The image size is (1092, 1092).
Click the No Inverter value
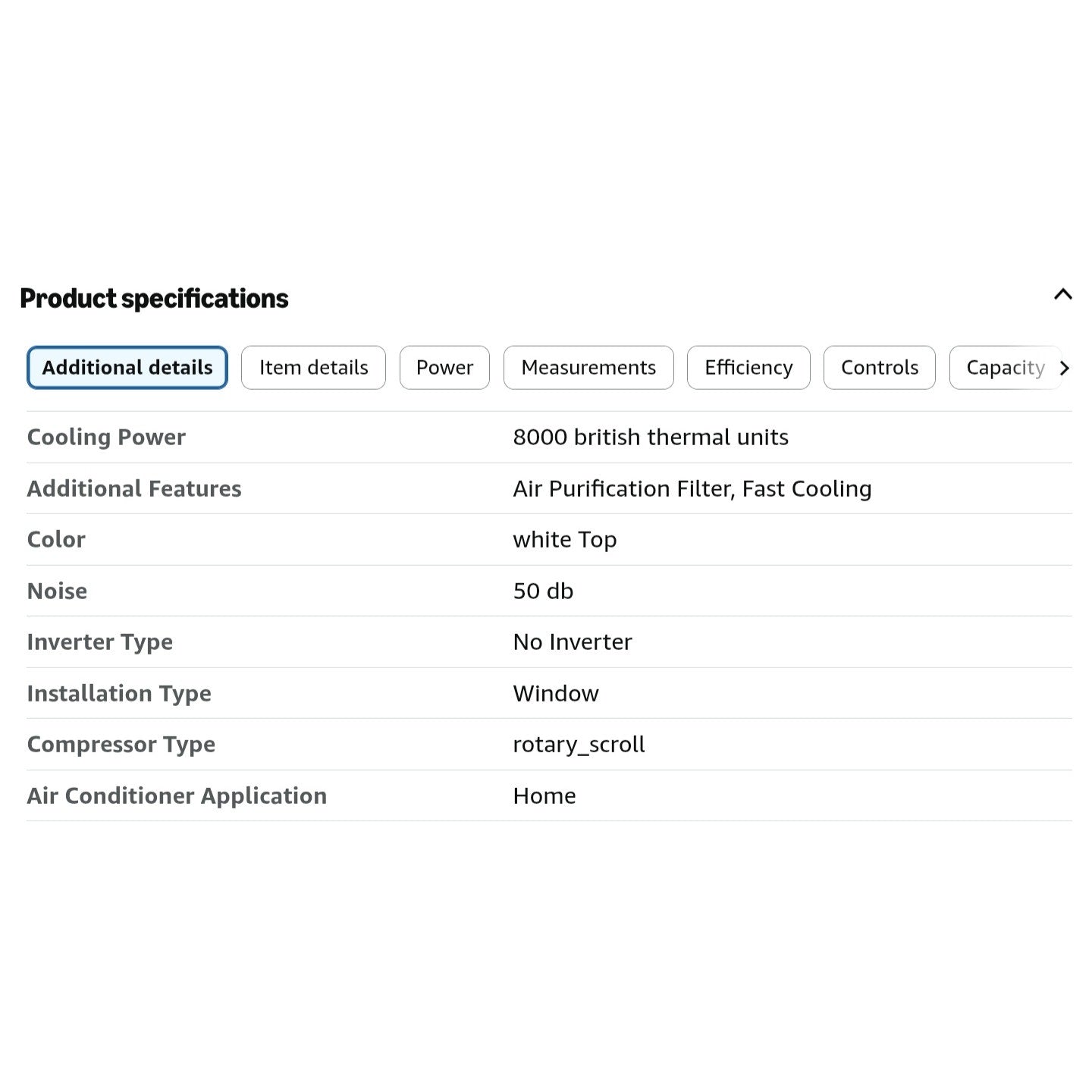click(x=573, y=642)
